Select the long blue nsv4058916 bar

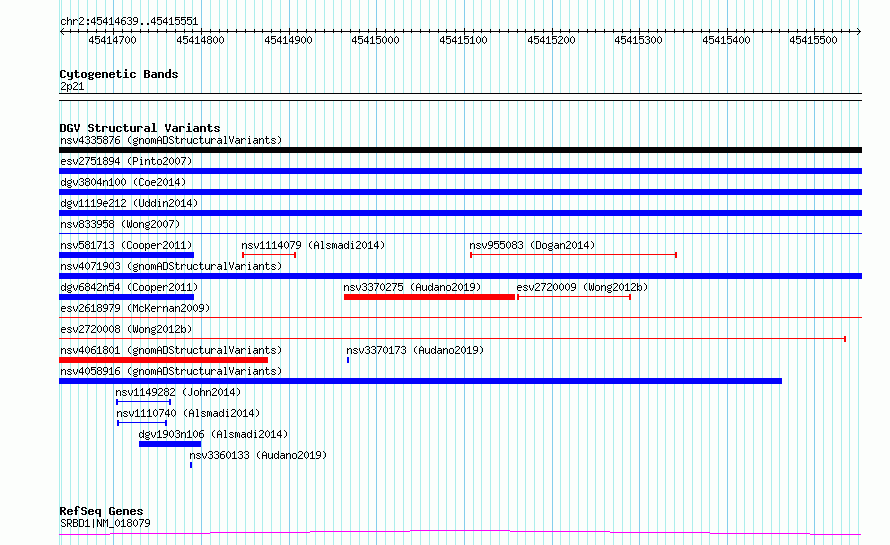[421, 381]
